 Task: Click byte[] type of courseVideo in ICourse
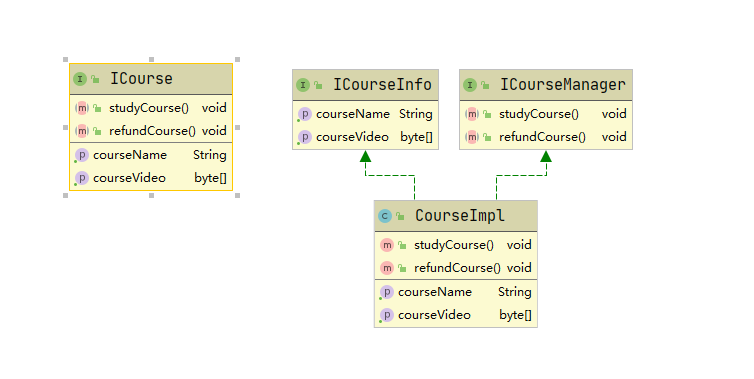[x=210, y=178]
